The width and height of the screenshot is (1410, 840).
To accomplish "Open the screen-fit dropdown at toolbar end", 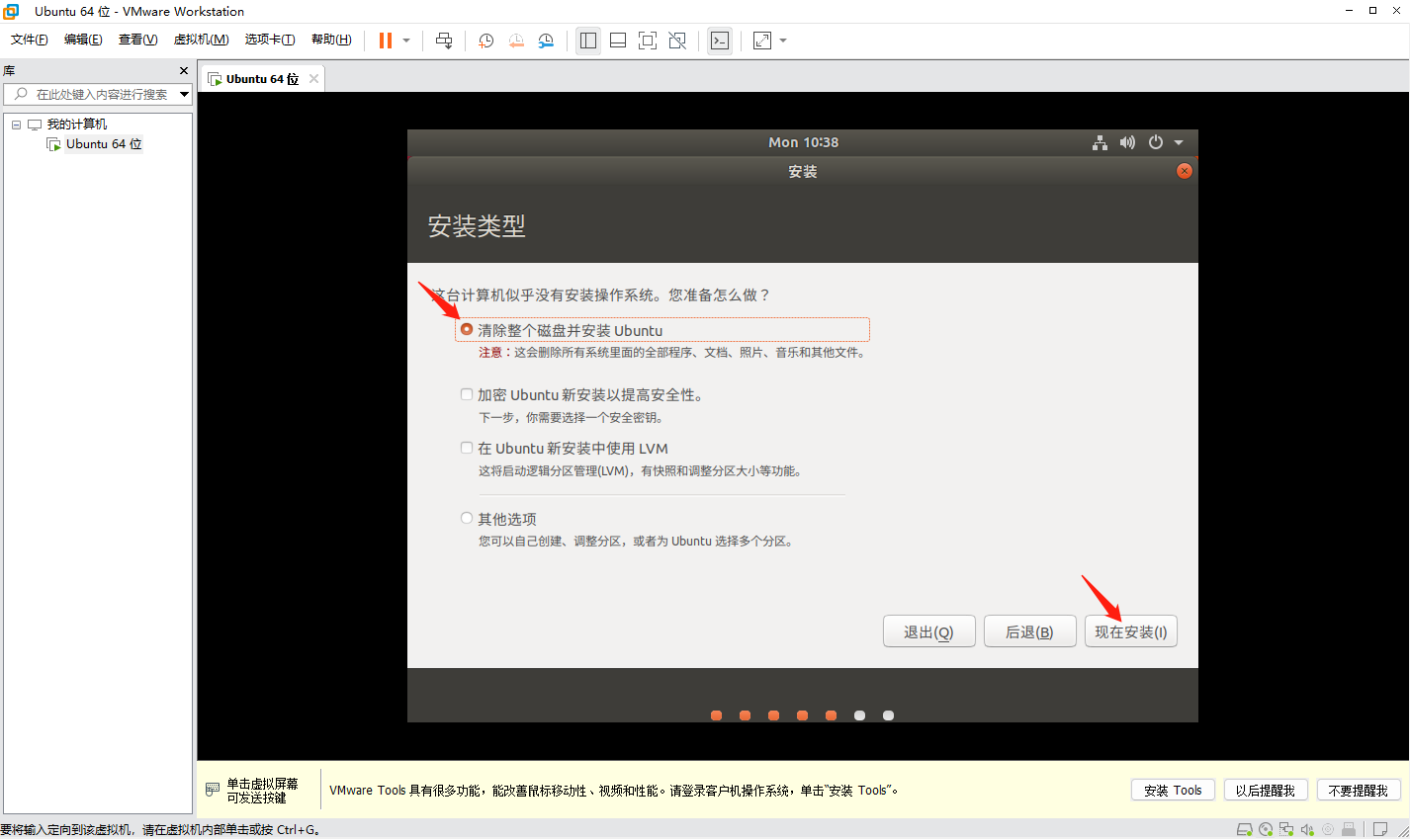I will 781,40.
